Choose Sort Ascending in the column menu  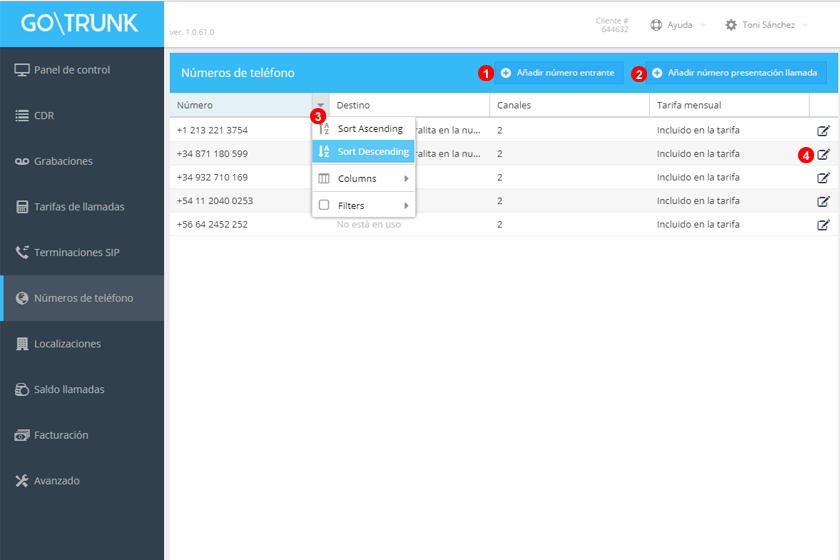[364, 129]
